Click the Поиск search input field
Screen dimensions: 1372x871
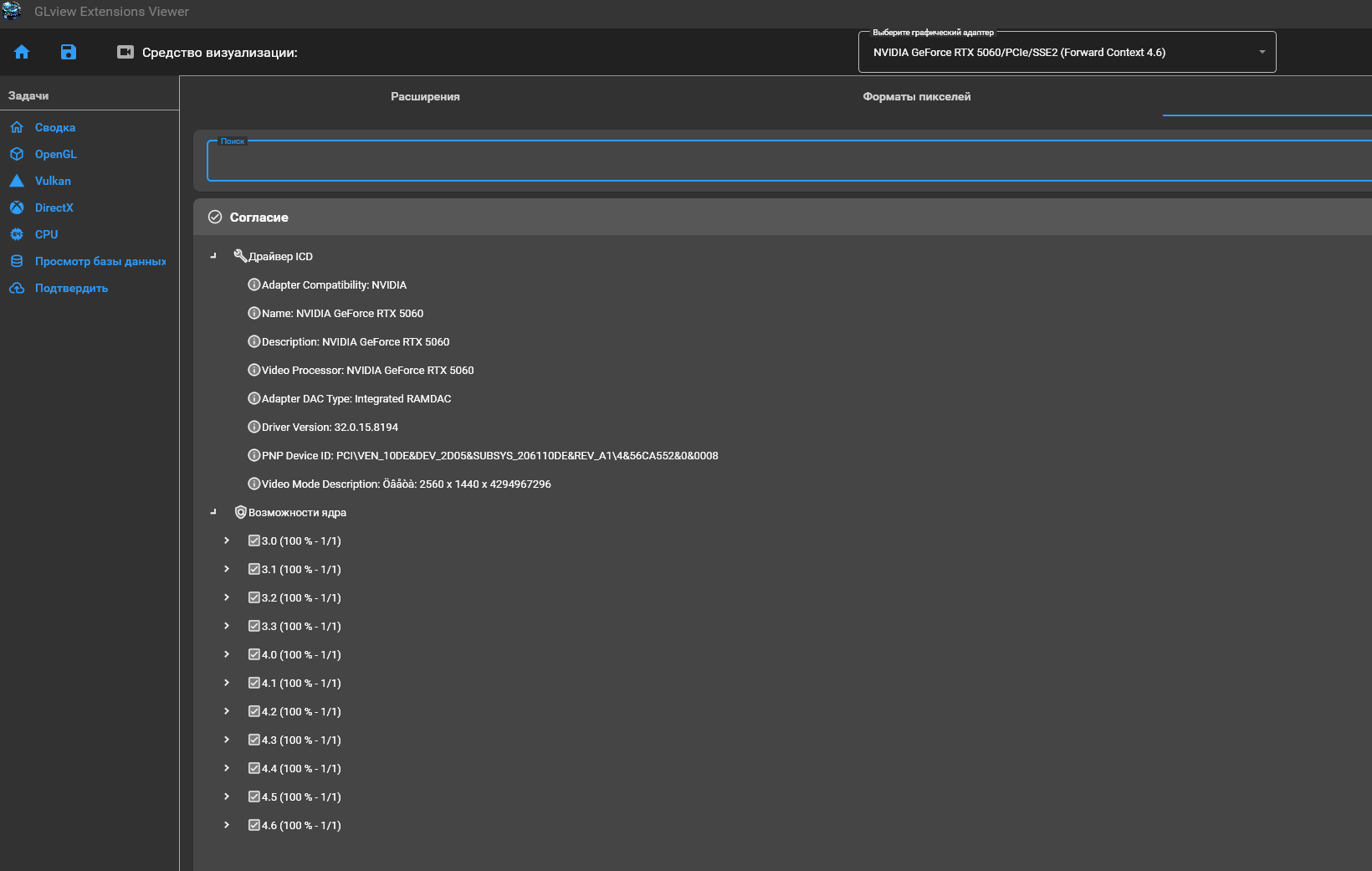[x=786, y=161]
